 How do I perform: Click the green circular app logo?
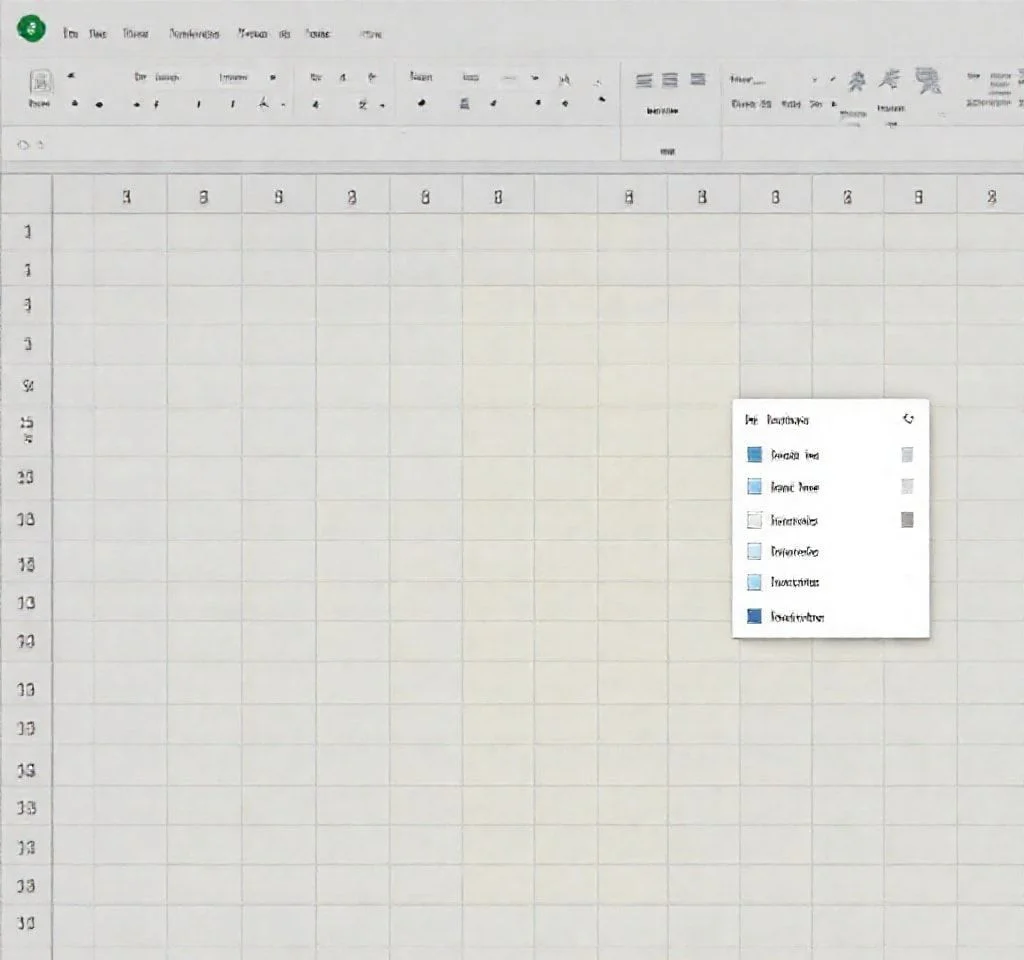click(x=33, y=30)
